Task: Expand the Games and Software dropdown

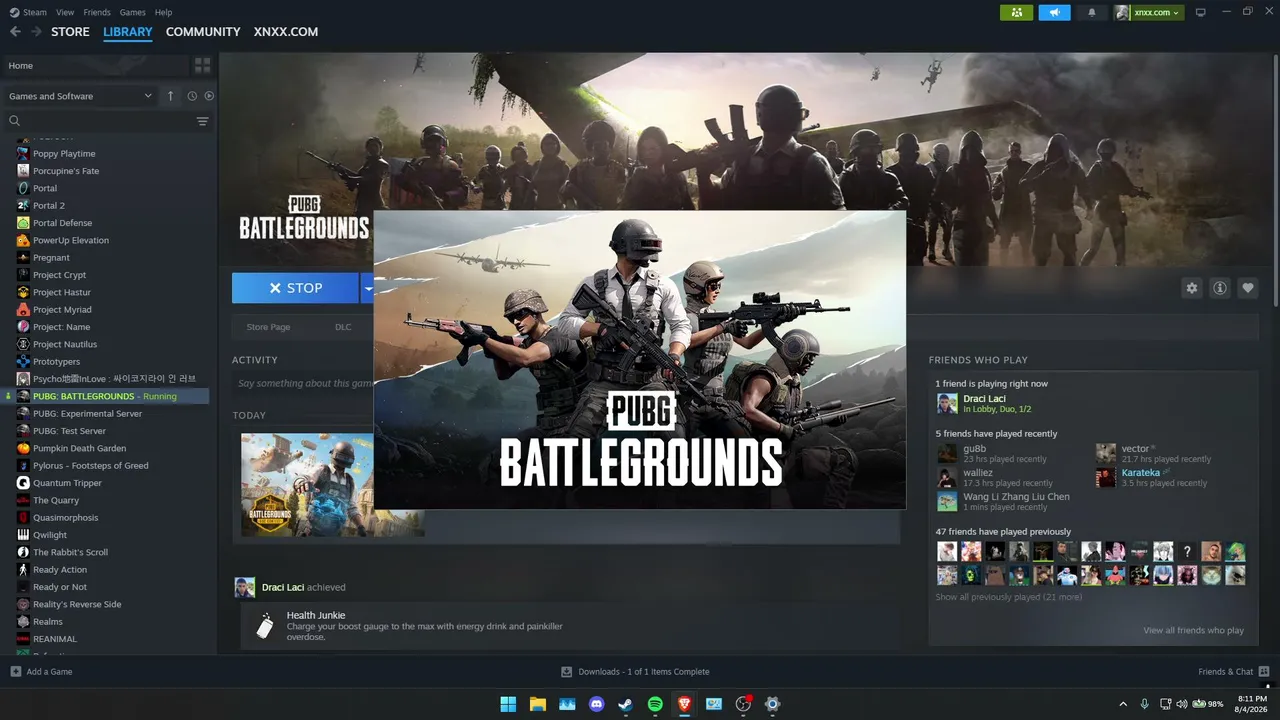Action: [x=80, y=96]
